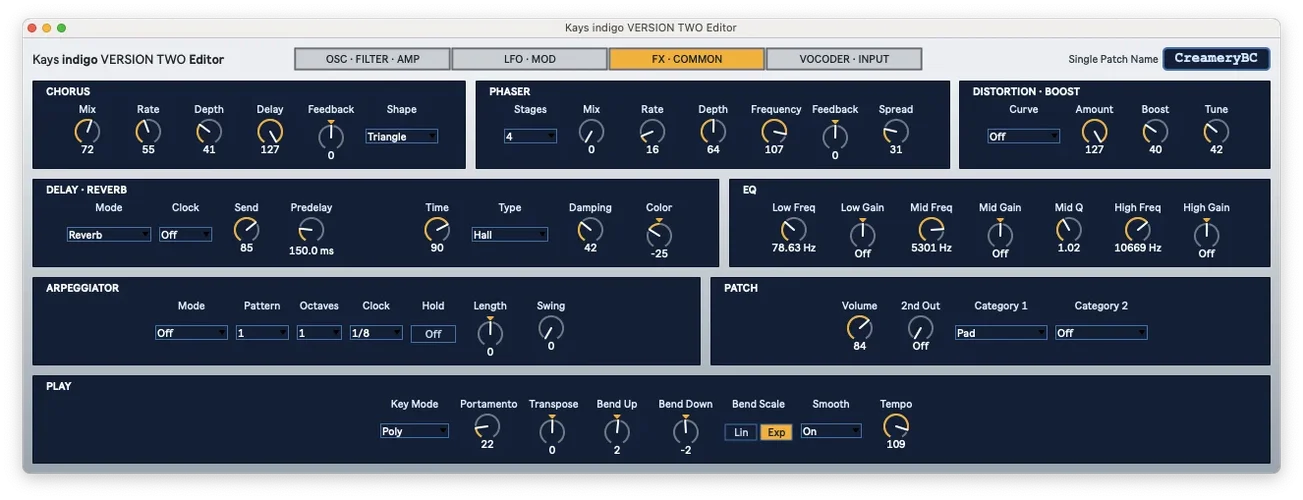The image size is (1303, 500).
Task: Click the Portamento knob
Action: [487, 425]
